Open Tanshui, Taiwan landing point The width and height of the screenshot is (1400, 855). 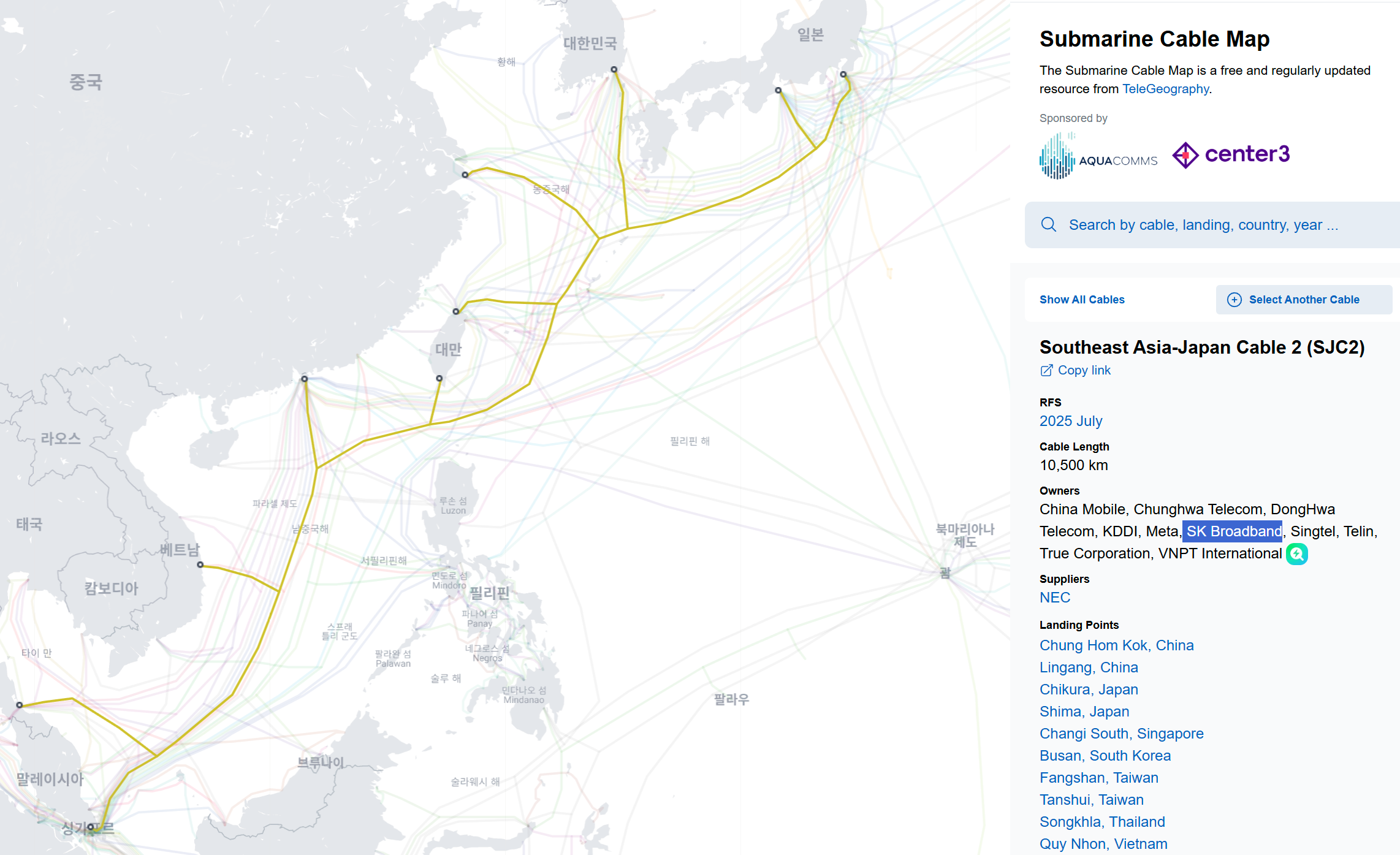1092,800
